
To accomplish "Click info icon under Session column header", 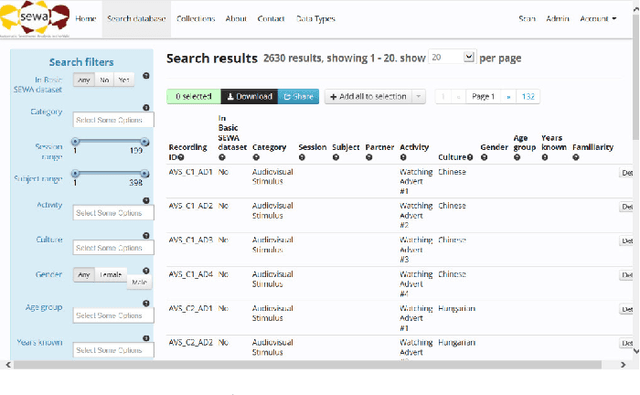I will 302,157.
